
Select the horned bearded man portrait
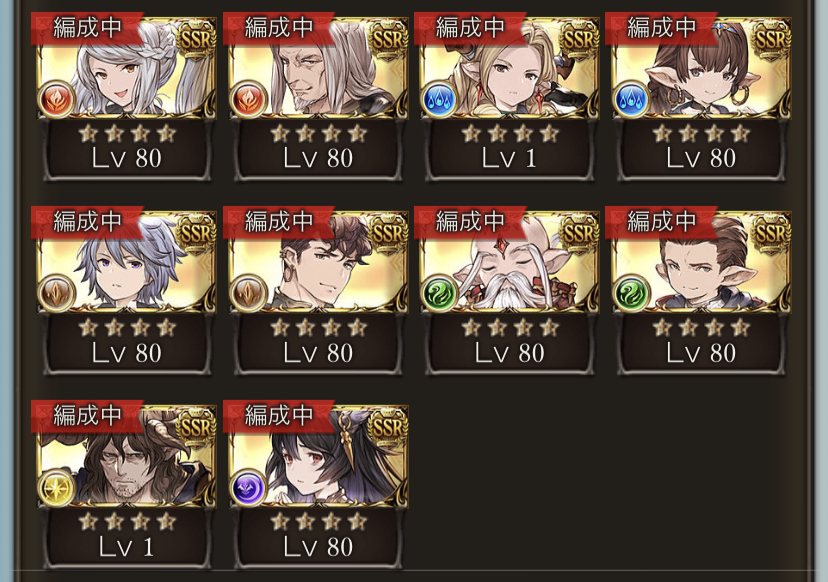coord(127,456)
